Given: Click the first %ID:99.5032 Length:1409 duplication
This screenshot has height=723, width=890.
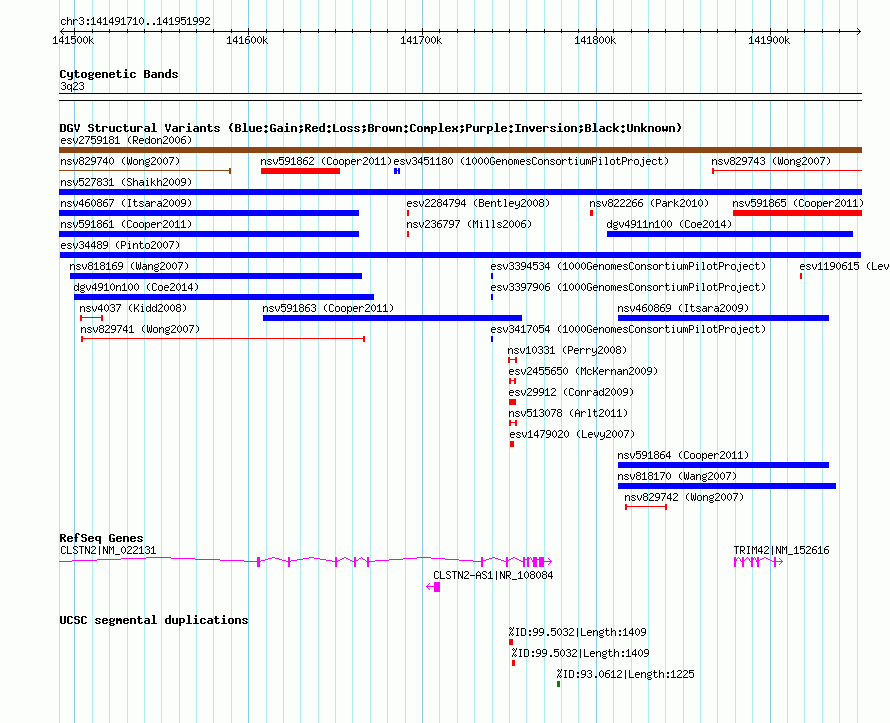Looking at the screenshot, I should pyautogui.click(x=511, y=642).
